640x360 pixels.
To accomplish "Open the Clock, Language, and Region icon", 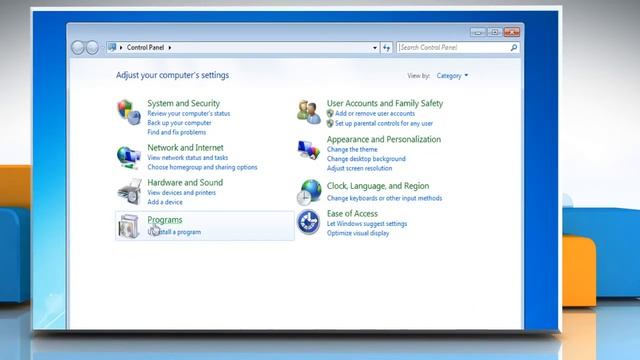I will (309, 192).
